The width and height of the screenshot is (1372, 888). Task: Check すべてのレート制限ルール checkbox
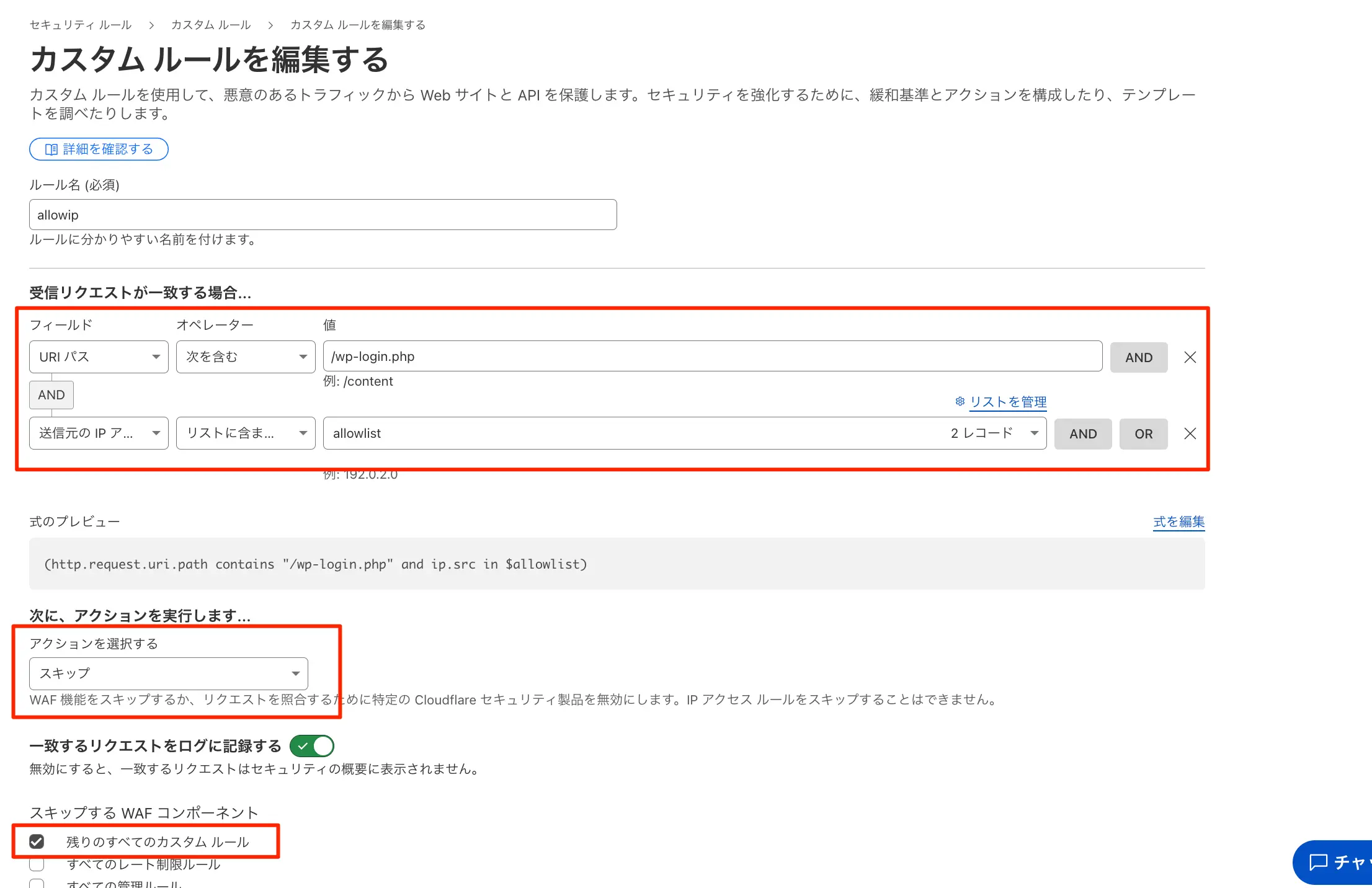pyautogui.click(x=37, y=864)
